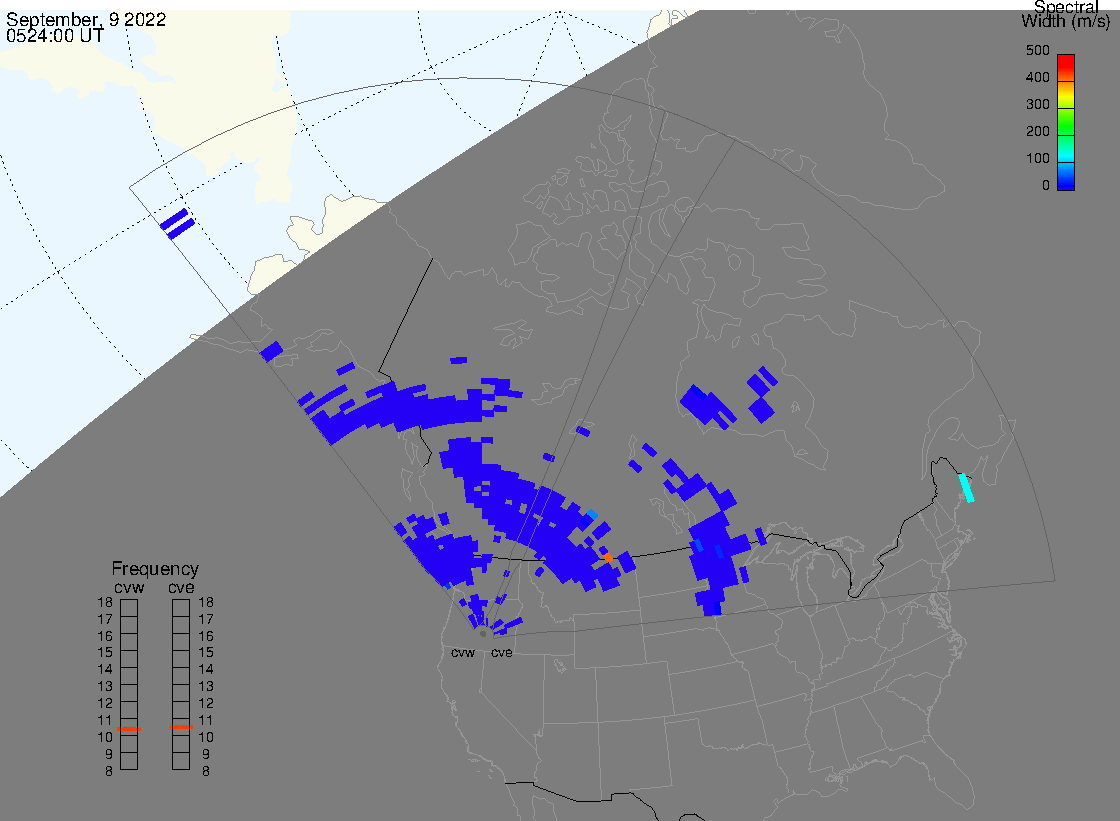Click the 15 label right of cve bar
The width and height of the screenshot is (1120, 821).
tap(206, 652)
